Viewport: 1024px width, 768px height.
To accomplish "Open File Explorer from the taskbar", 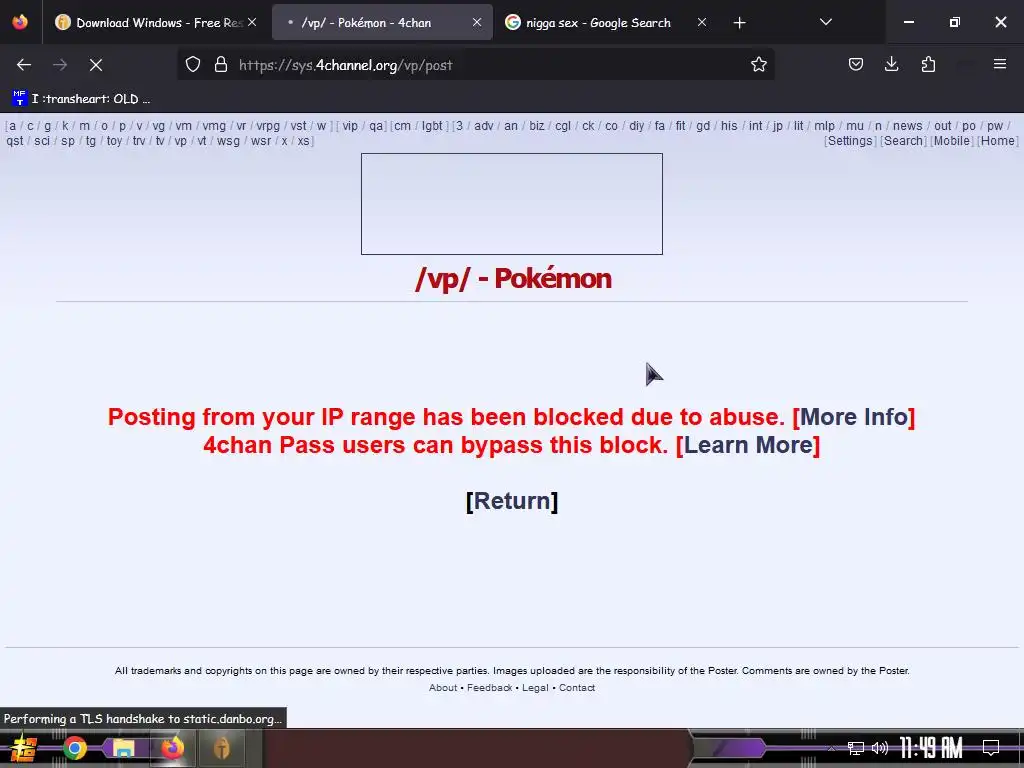I will [x=123, y=748].
